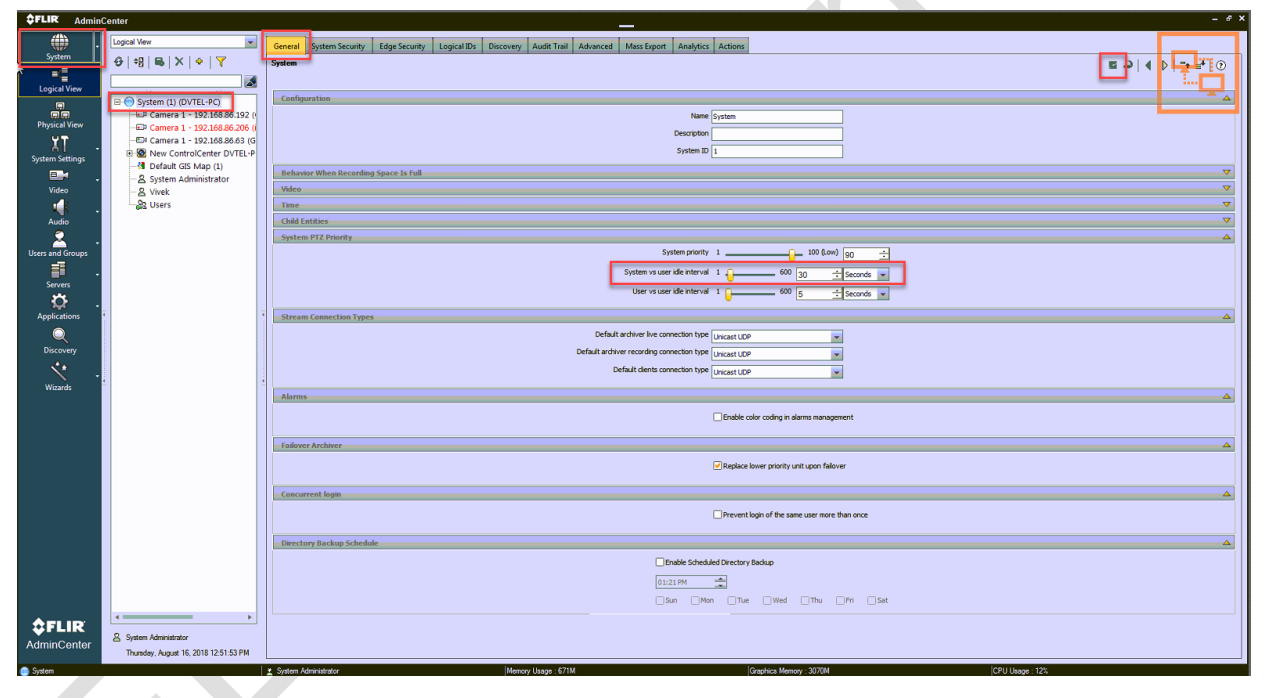Open the Discovery magnifier sidebar icon
Screen dimensions: 1268x698
coord(59,335)
